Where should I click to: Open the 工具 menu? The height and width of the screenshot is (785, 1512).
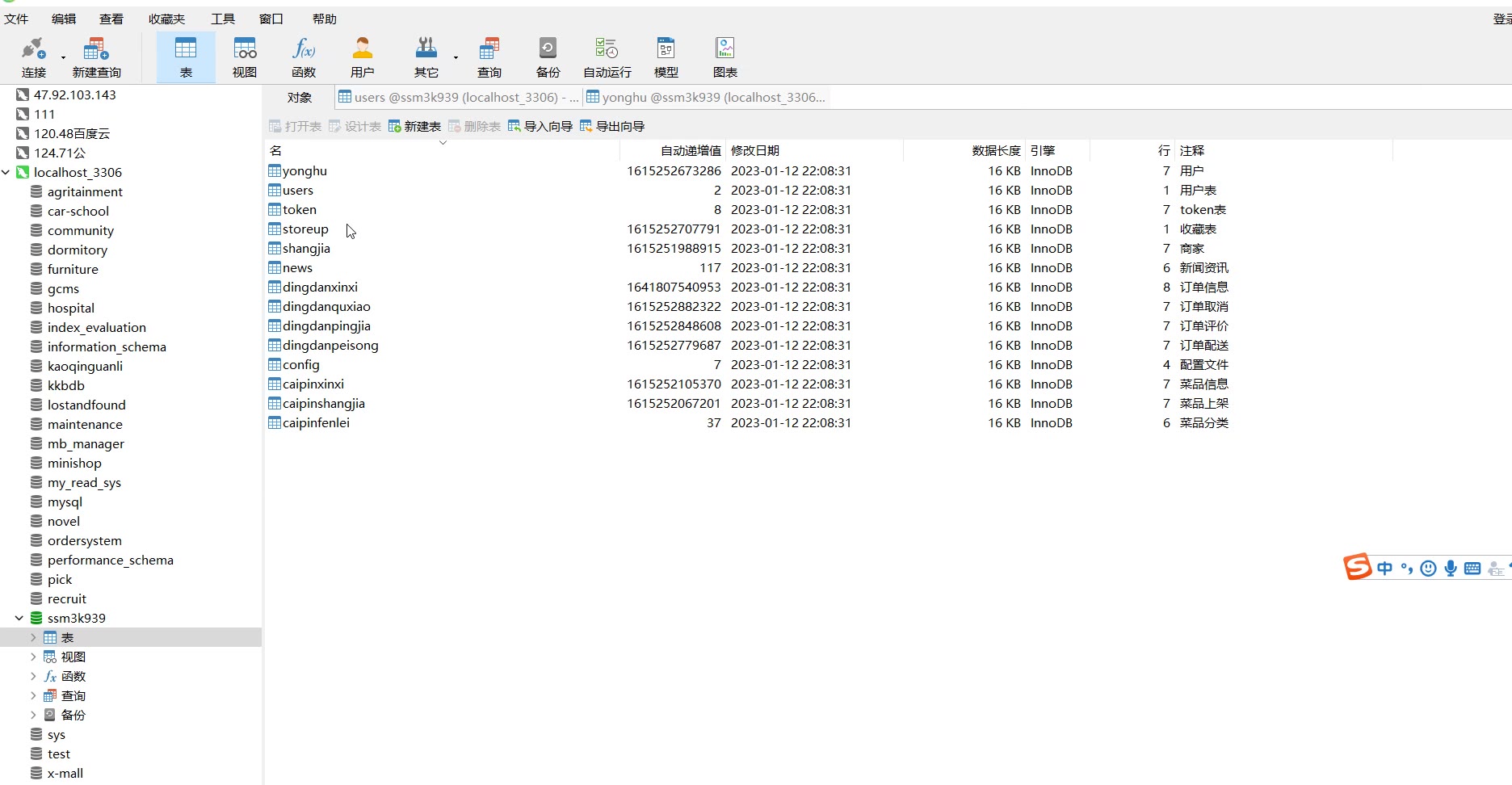coord(223,19)
